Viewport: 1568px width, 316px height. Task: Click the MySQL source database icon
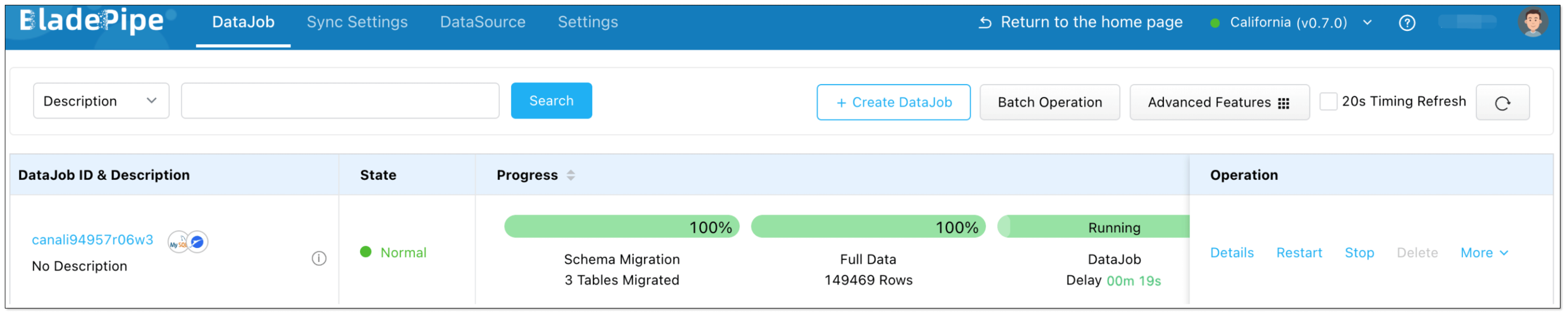177,242
